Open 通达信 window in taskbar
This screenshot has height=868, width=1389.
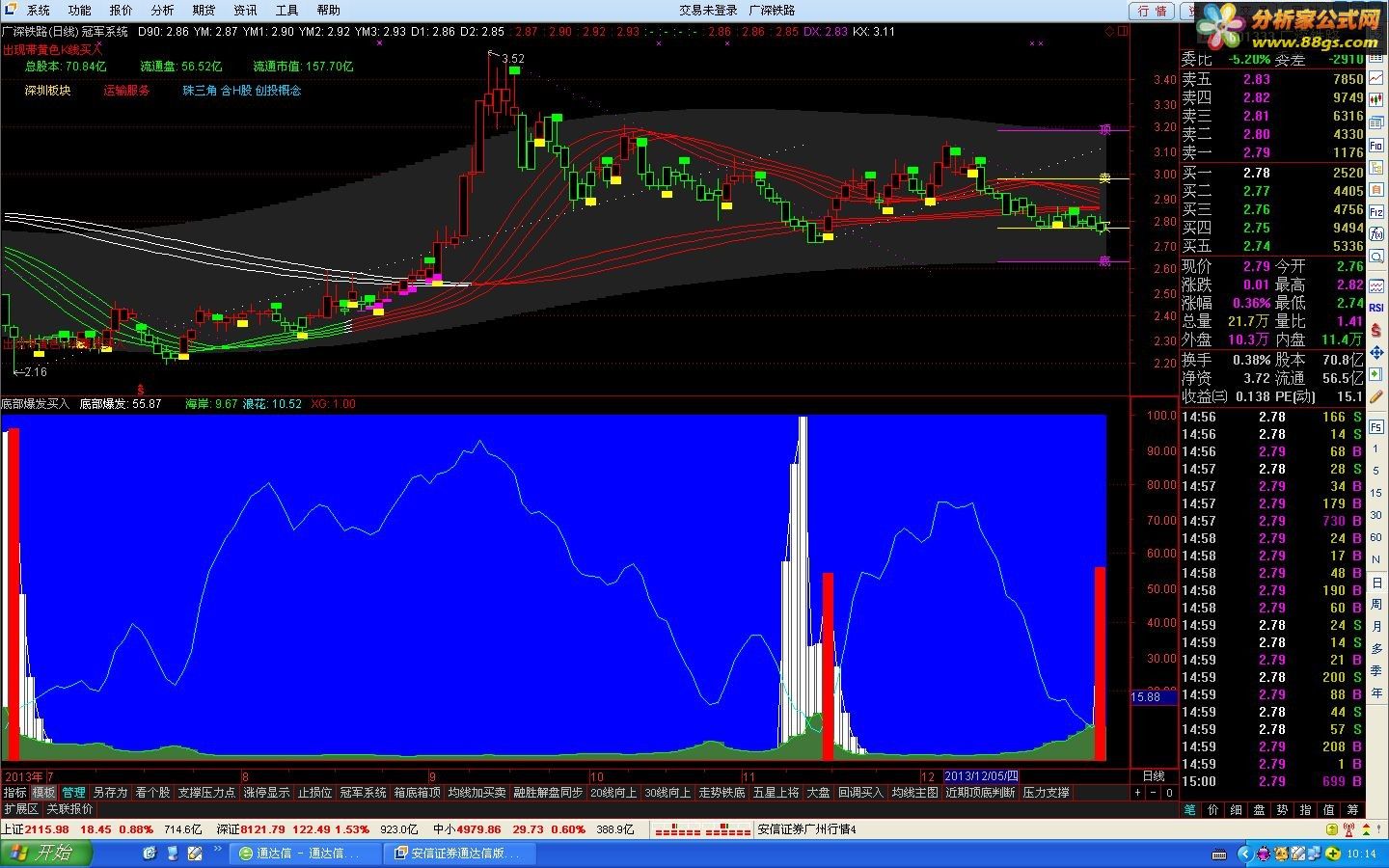(x=306, y=854)
